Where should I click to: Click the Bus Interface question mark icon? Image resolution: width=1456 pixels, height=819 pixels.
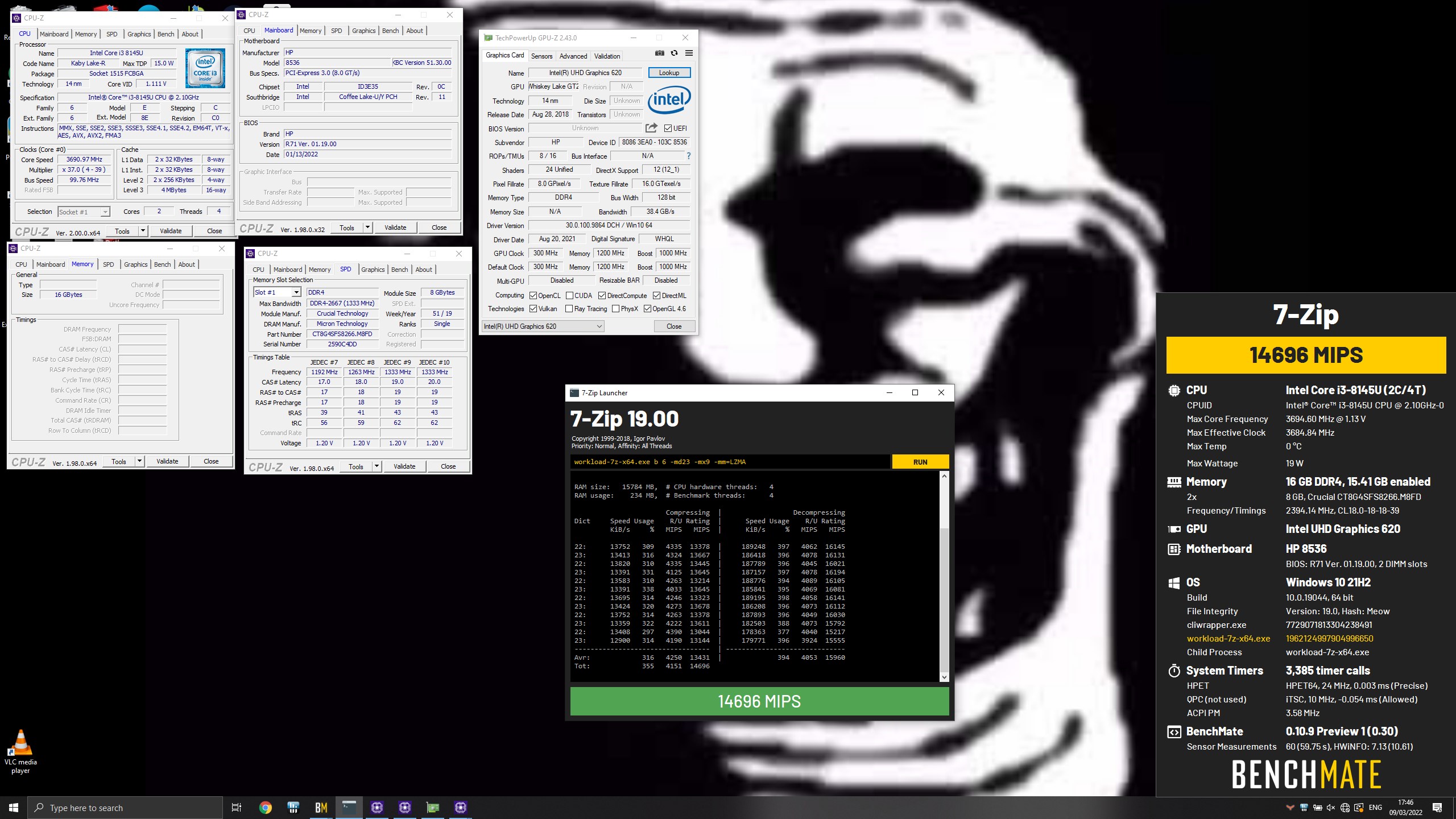coord(689,156)
